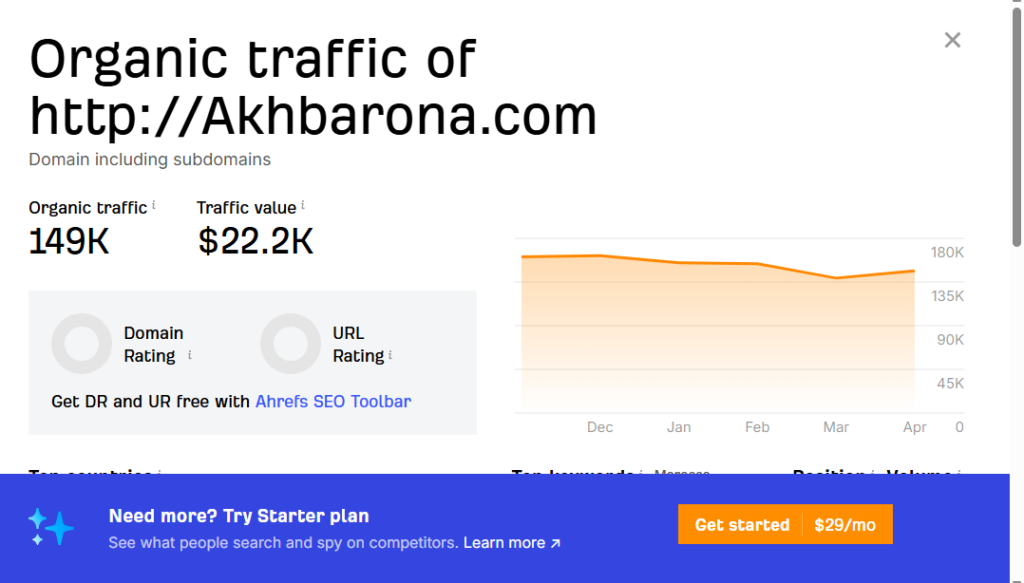Click the http://Akhbarona.com heading text

click(x=313, y=115)
